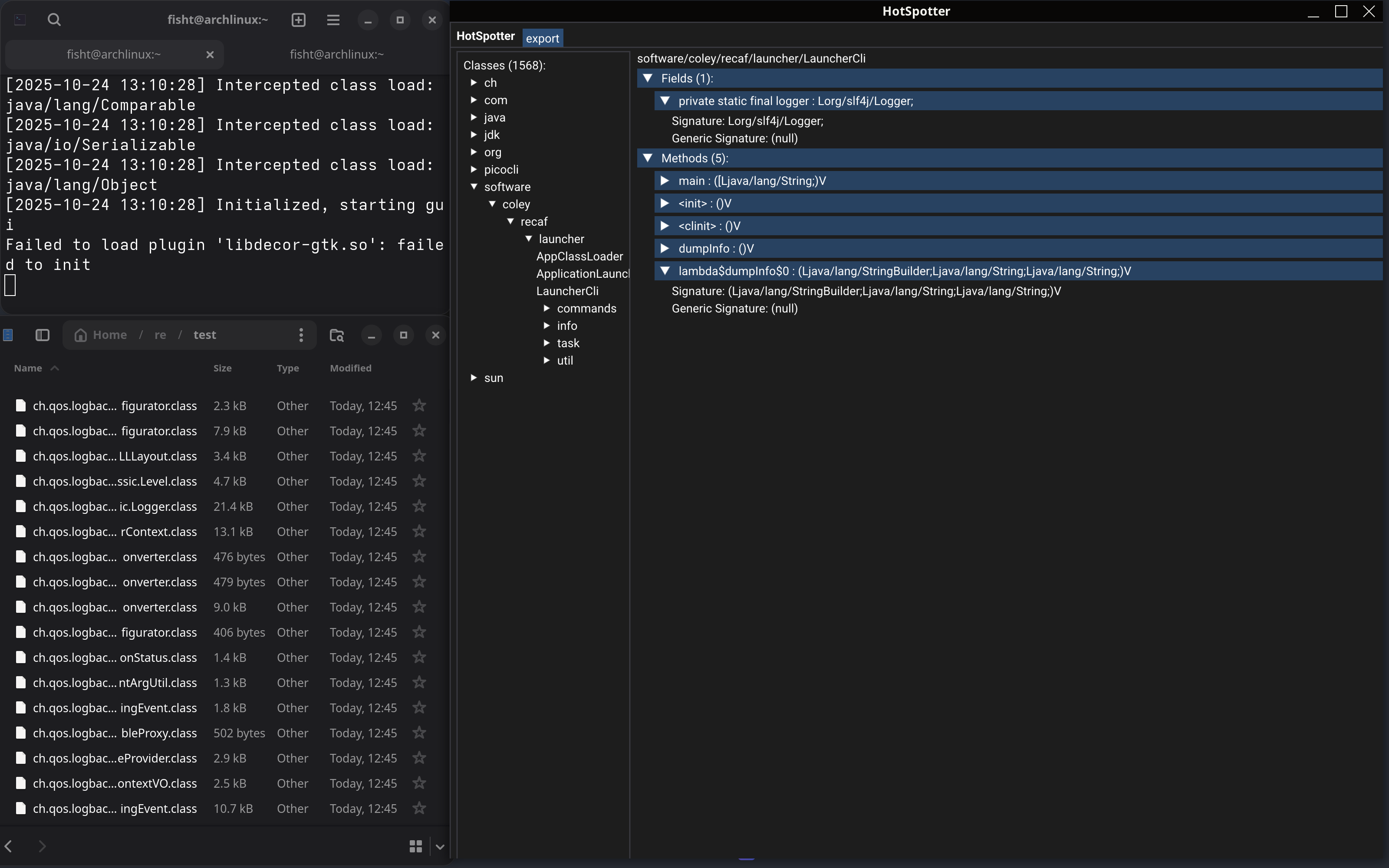Open the HotSpotter tab
The image size is (1389, 868).
point(486,36)
